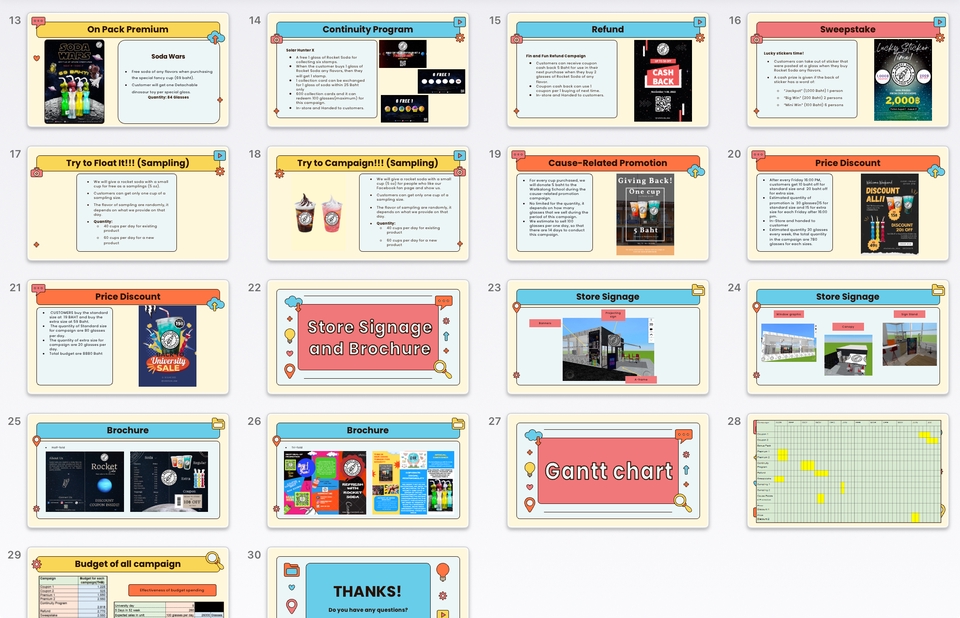Click slide number label 21
Image resolution: width=960 pixels, height=618 pixels.
[15, 287]
